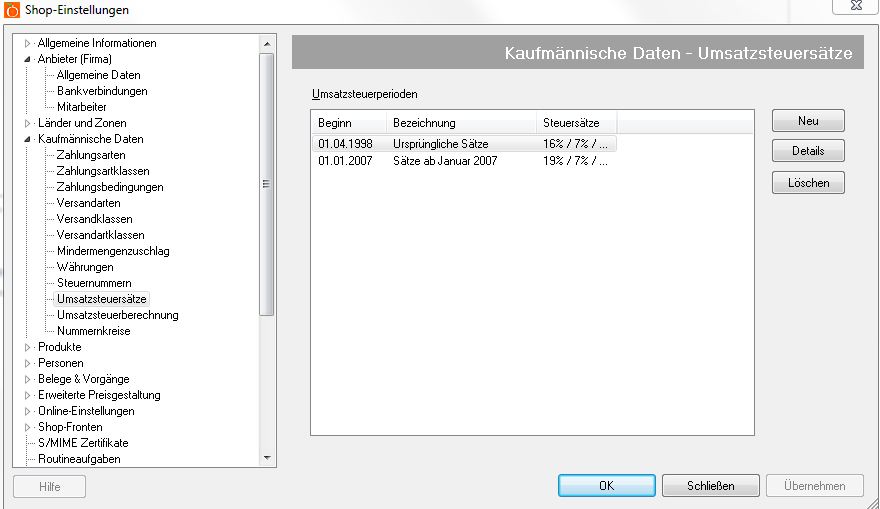Click the Neu button
880x509 pixels.
coord(808,121)
